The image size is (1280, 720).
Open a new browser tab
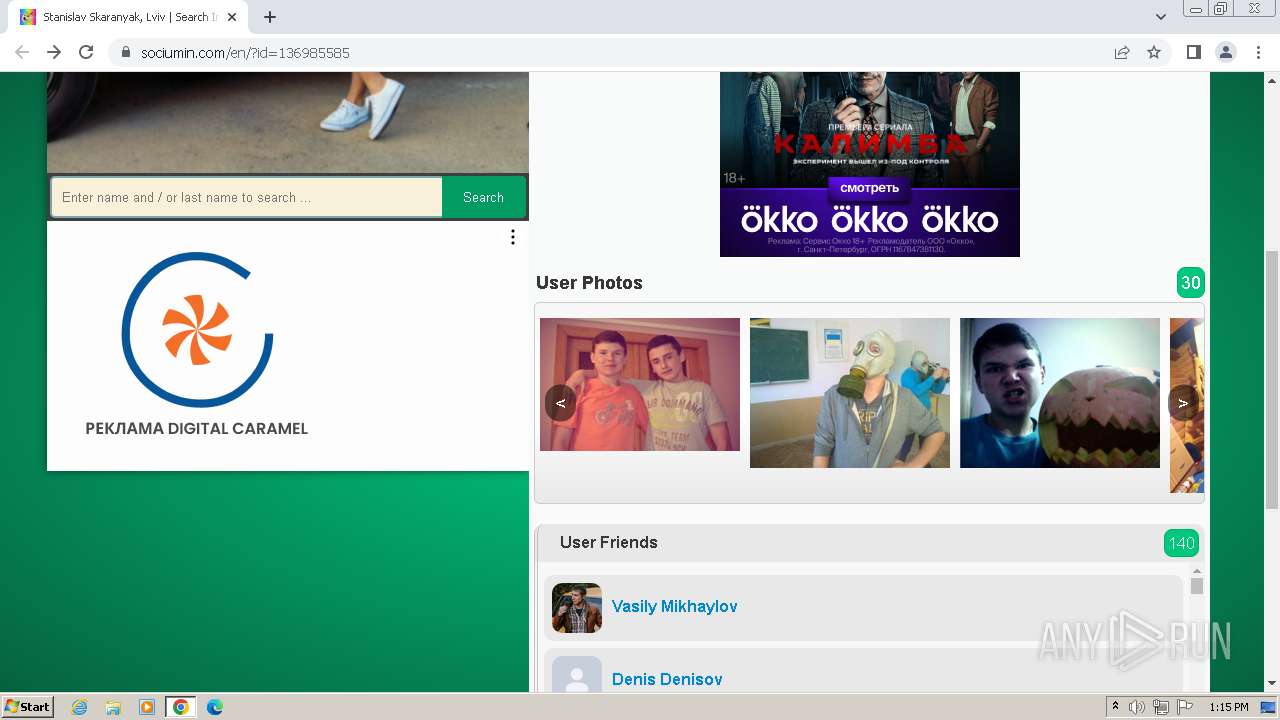coord(270,17)
